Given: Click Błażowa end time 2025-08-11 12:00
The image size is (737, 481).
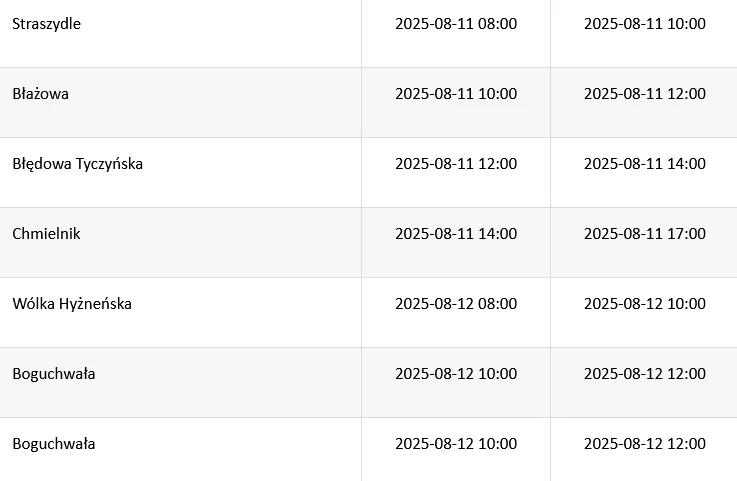Looking at the screenshot, I should [x=645, y=94].
